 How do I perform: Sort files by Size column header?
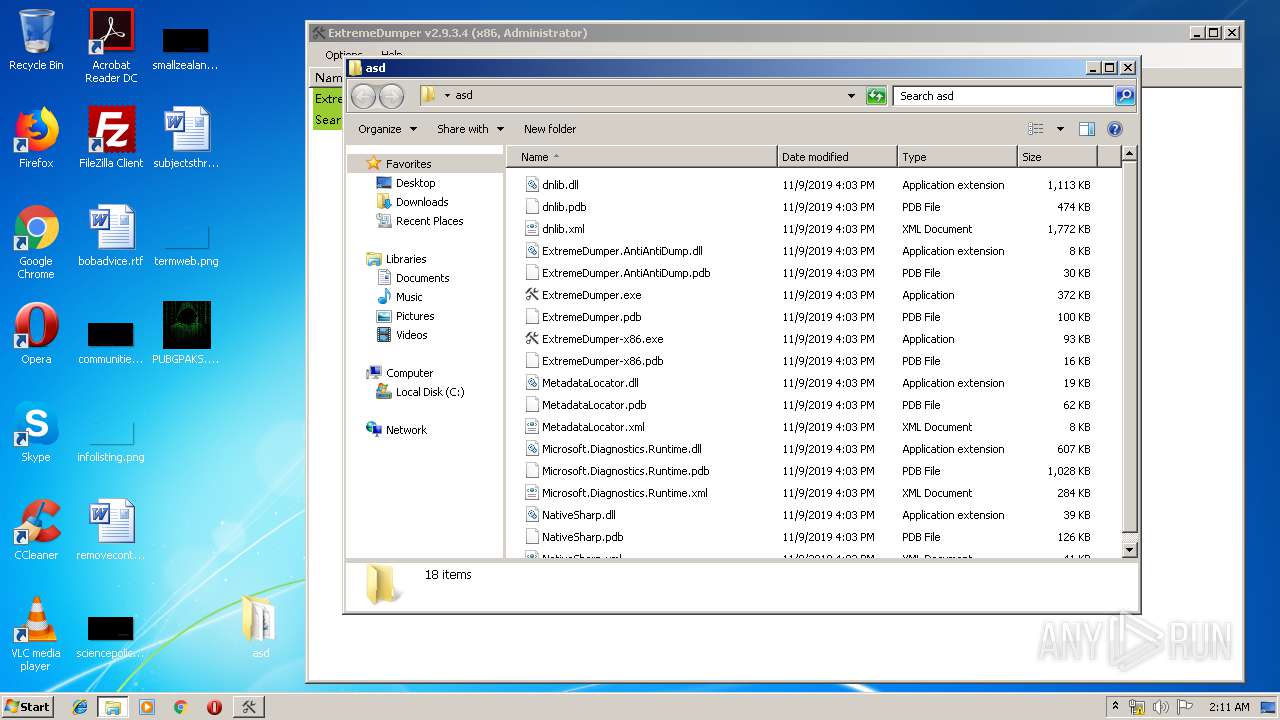pyautogui.click(x=1057, y=157)
